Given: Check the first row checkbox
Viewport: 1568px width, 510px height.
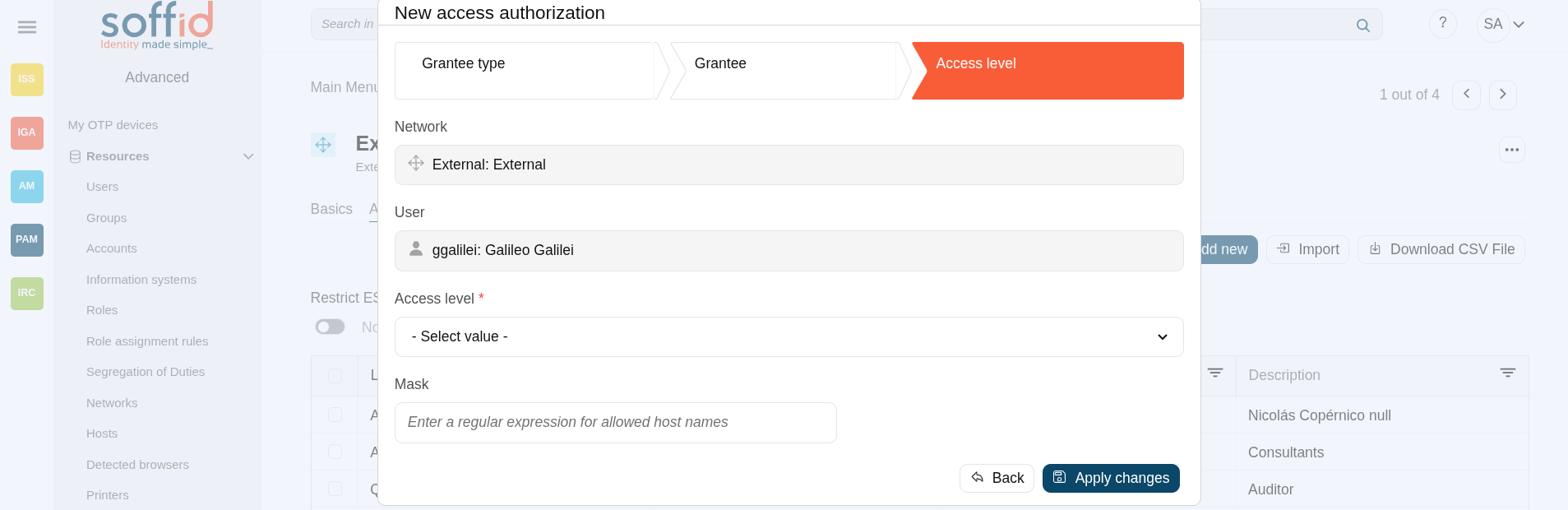Looking at the screenshot, I should pyautogui.click(x=335, y=415).
